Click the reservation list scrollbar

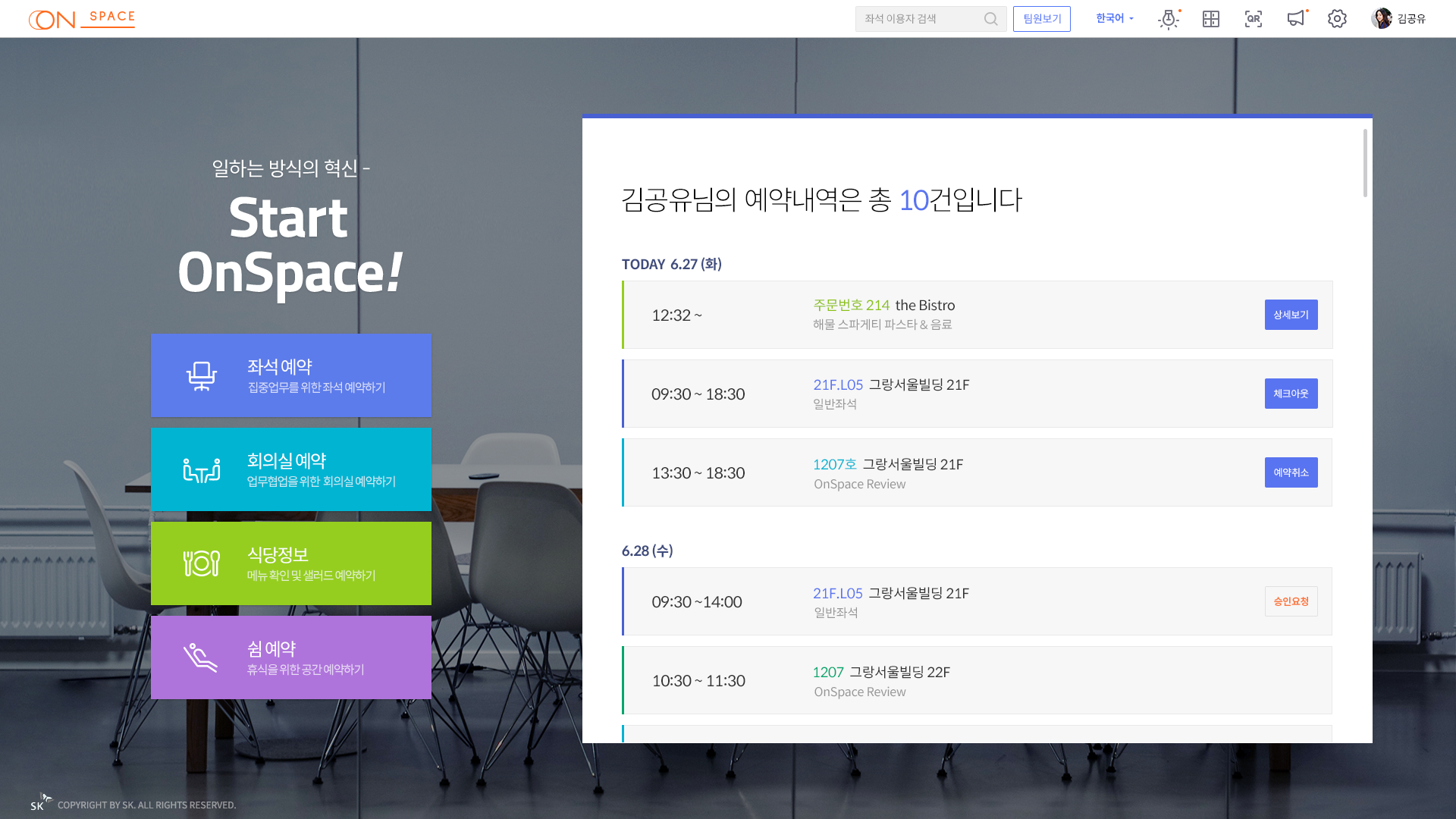pyautogui.click(x=1365, y=163)
